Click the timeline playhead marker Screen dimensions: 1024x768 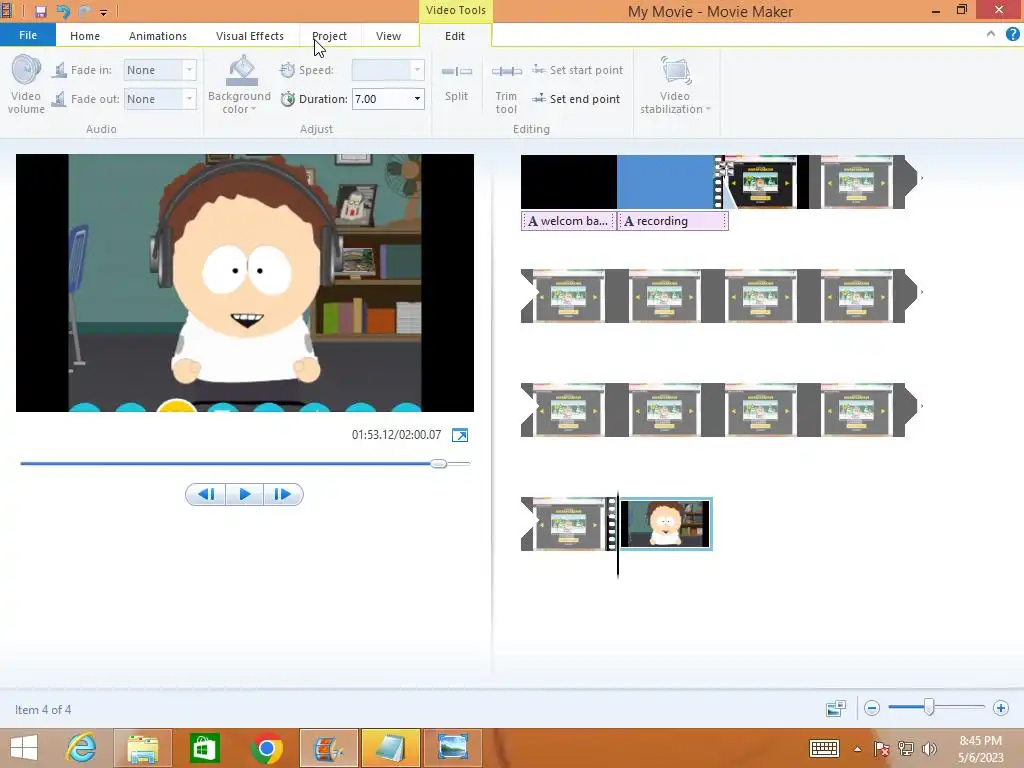(618, 536)
